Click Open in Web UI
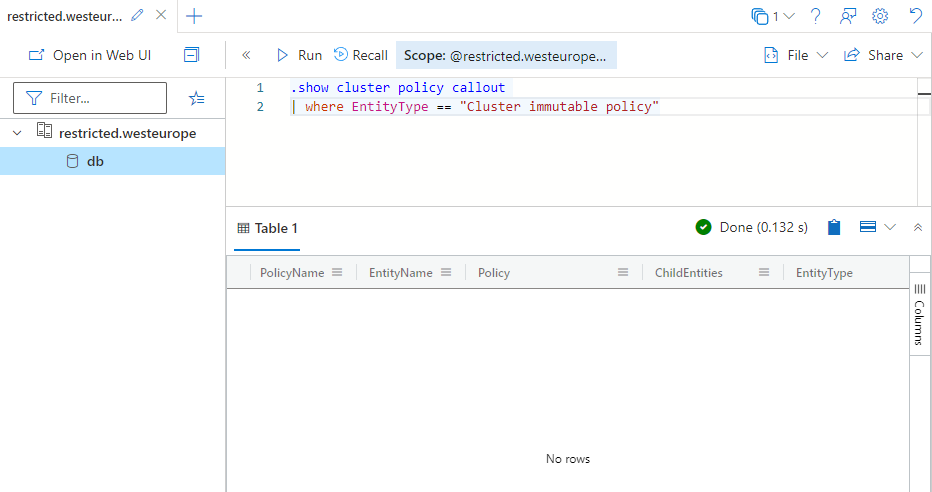Viewport: 932px width, 492px height. (x=90, y=55)
